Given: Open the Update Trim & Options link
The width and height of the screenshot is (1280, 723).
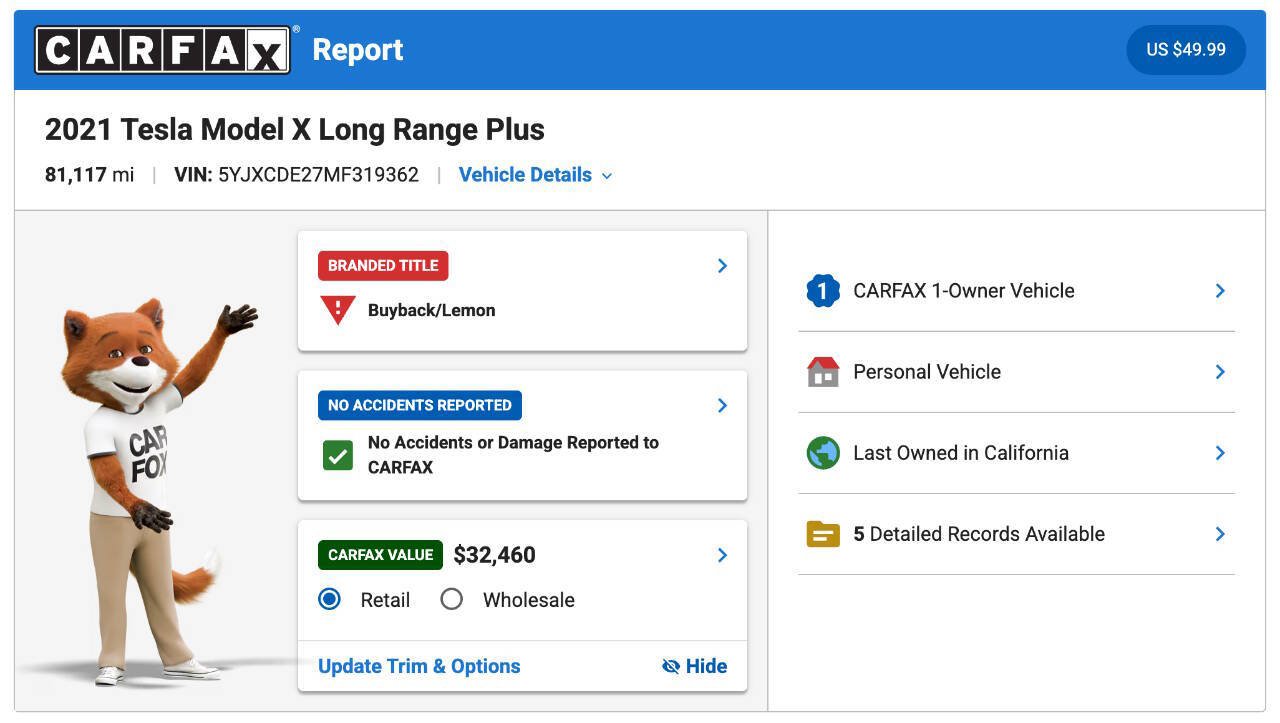Looking at the screenshot, I should [x=419, y=666].
